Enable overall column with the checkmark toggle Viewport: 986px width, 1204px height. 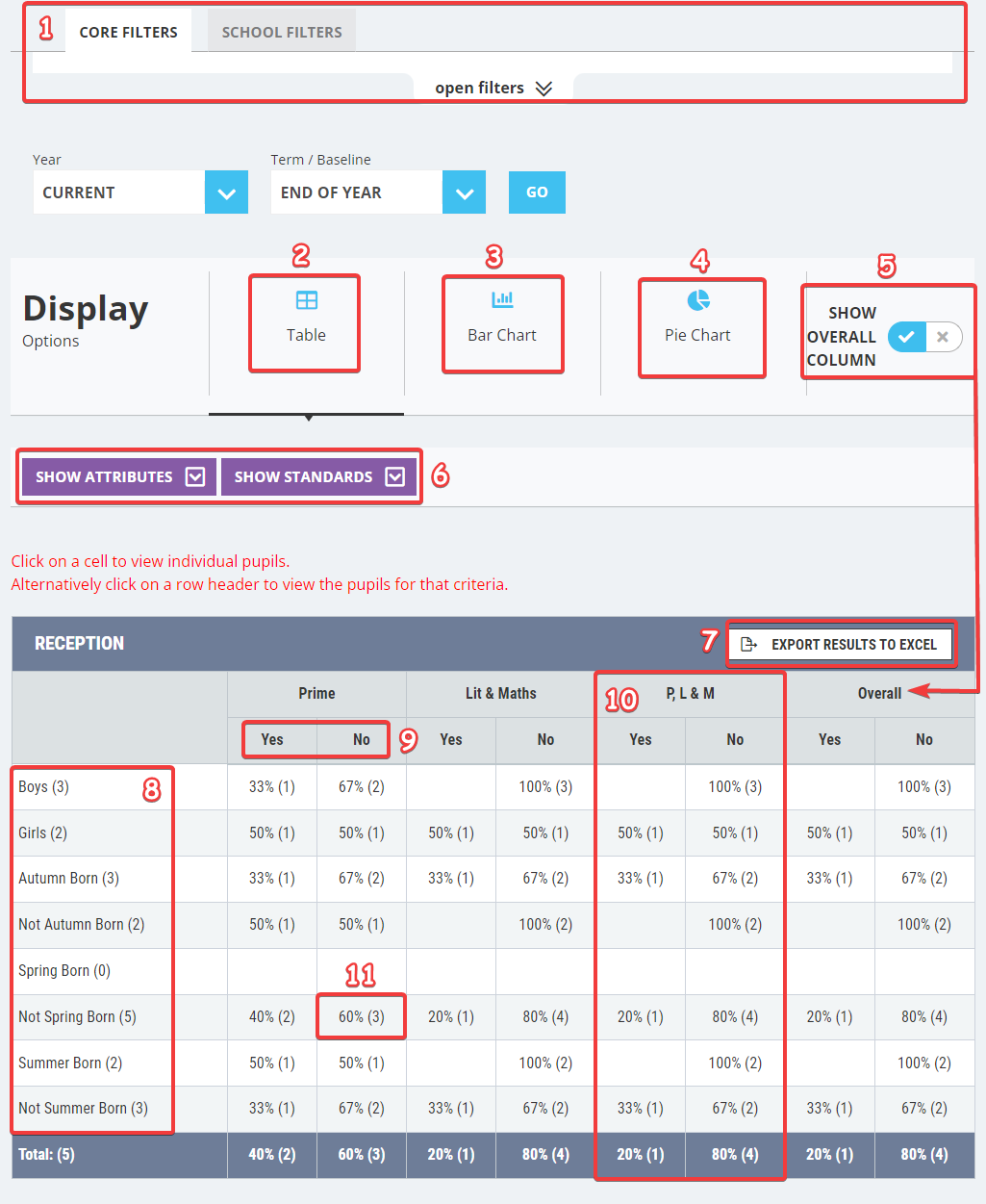point(906,337)
